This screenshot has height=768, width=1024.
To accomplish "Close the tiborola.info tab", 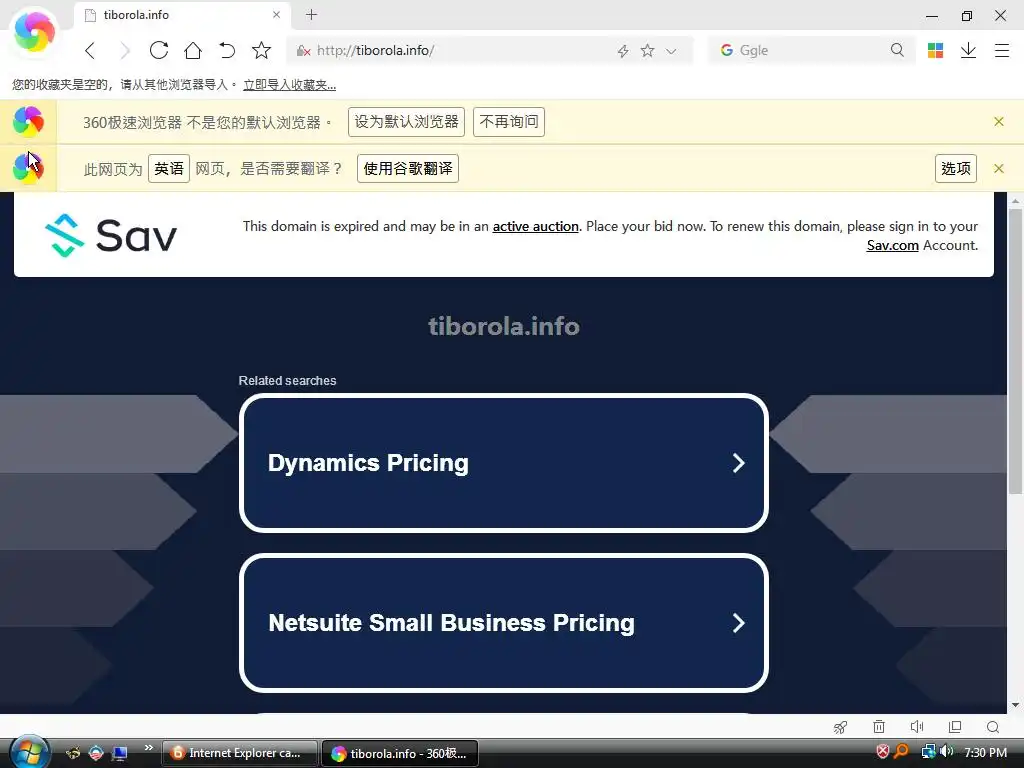I will (x=276, y=14).
